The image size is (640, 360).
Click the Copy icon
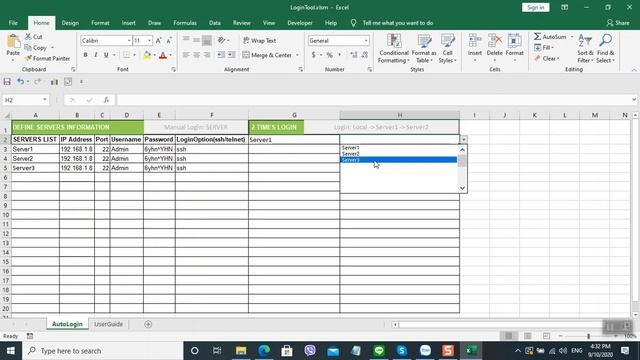coord(28,48)
